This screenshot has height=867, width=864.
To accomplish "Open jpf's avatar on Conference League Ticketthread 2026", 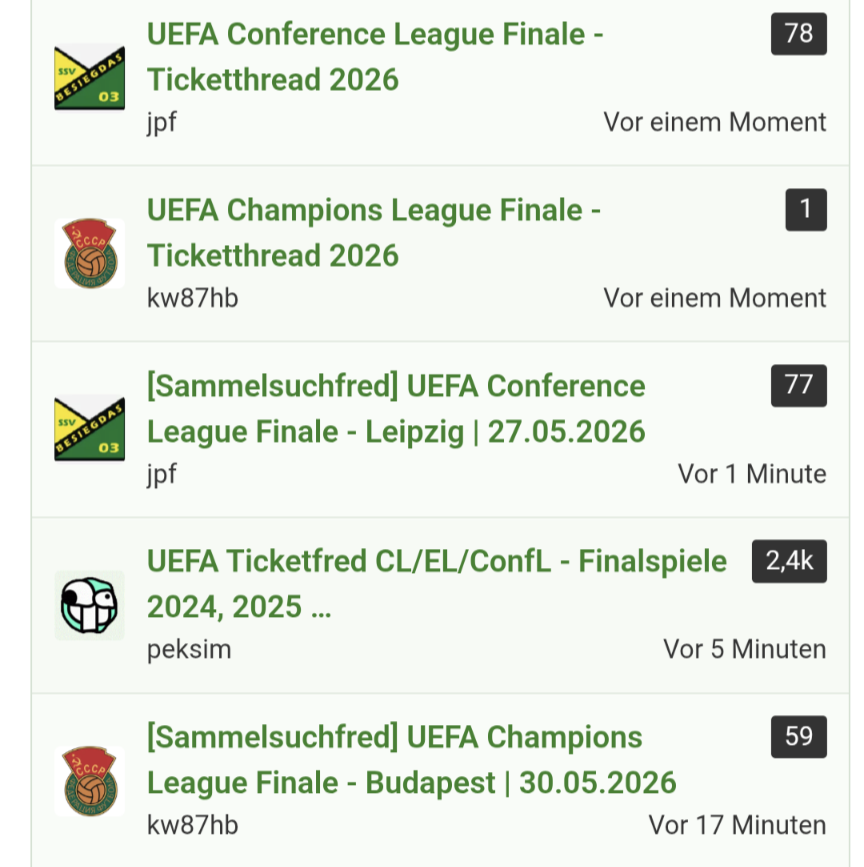I will pos(89,78).
